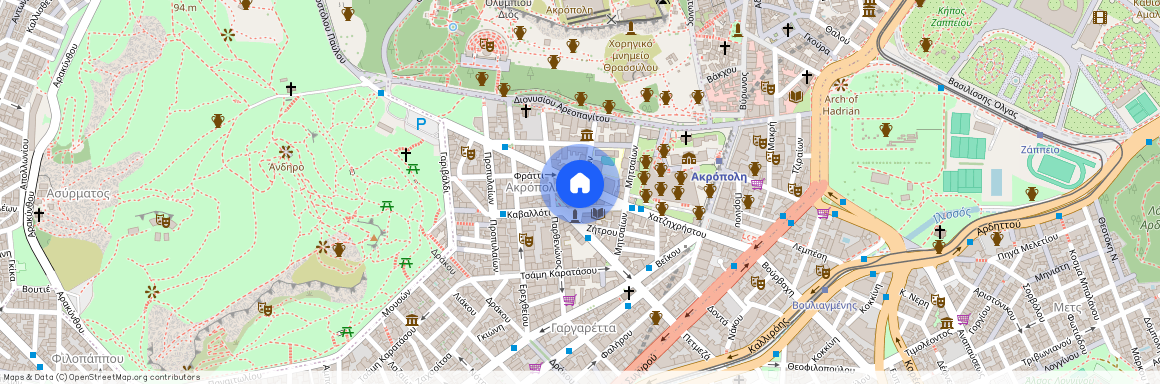Select the Arch of Hadrian label

pyautogui.click(x=840, y=105)
